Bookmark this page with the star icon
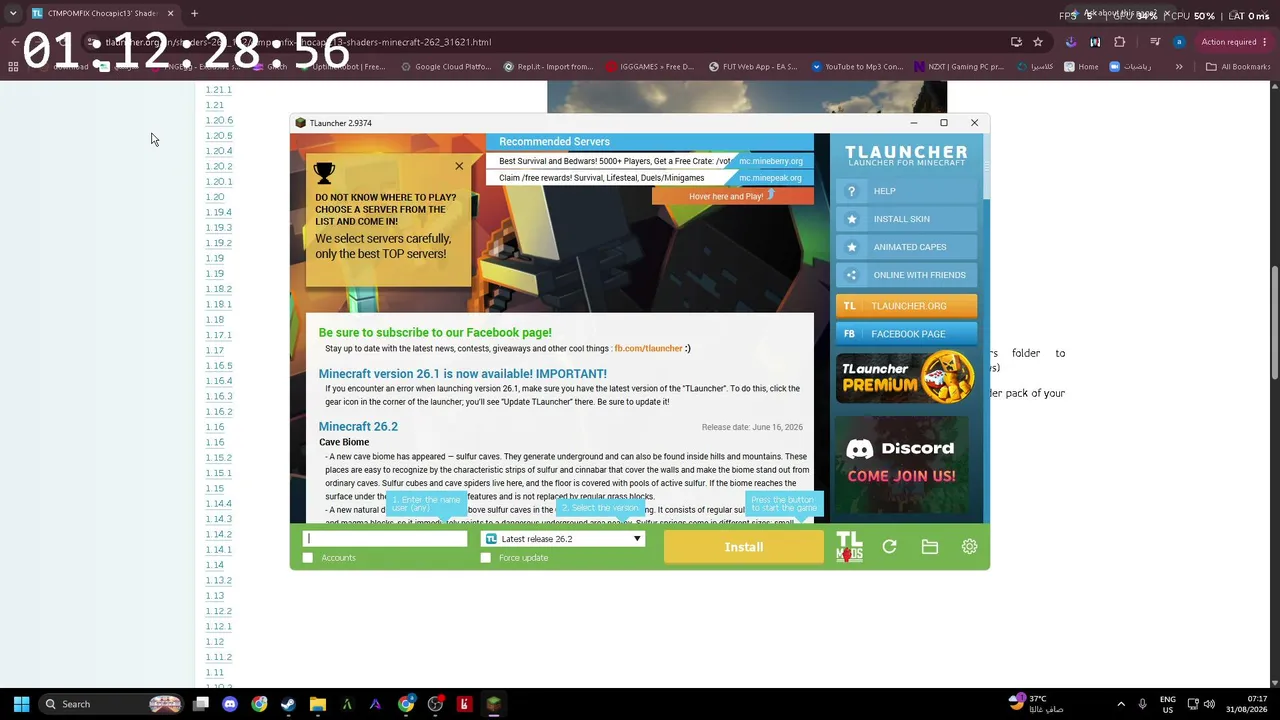Image resolution: width=1280 pixels, height=720 pixels. coord(1038,42)
